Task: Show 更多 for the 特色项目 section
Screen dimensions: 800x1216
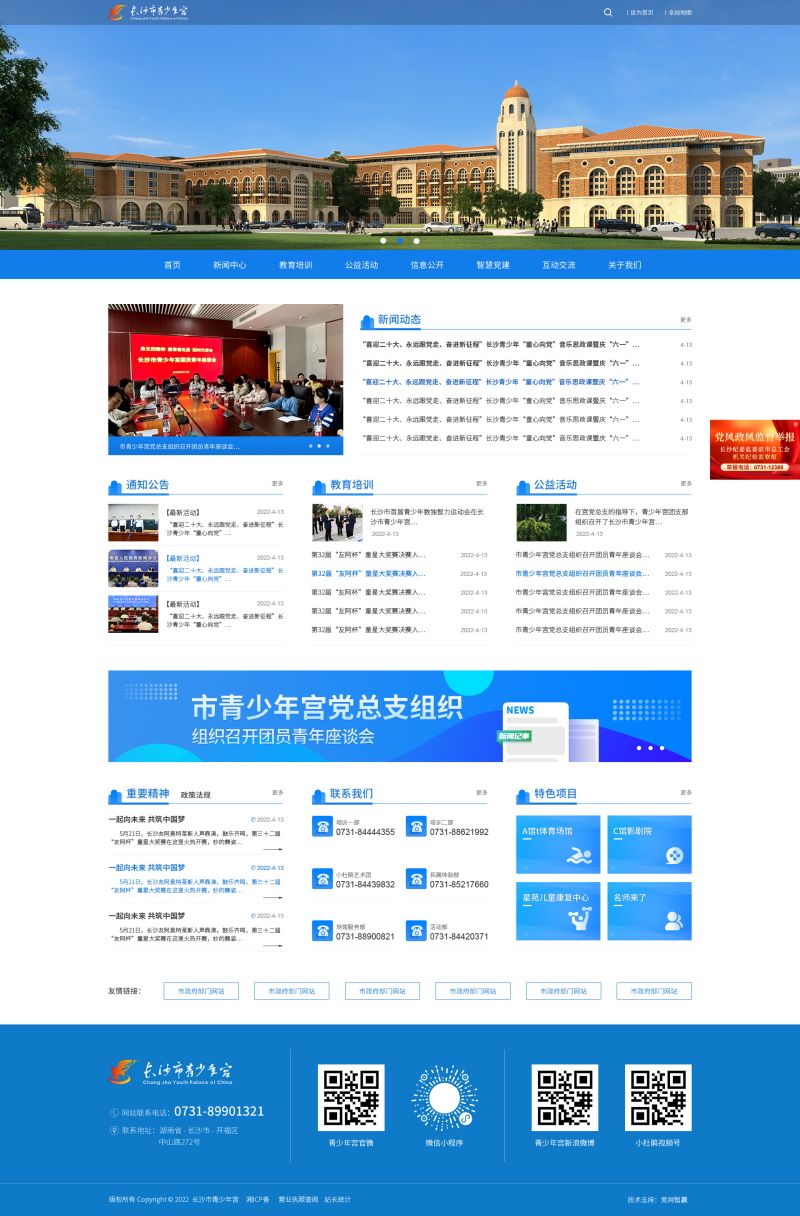Action: click(x=686, y=792)
